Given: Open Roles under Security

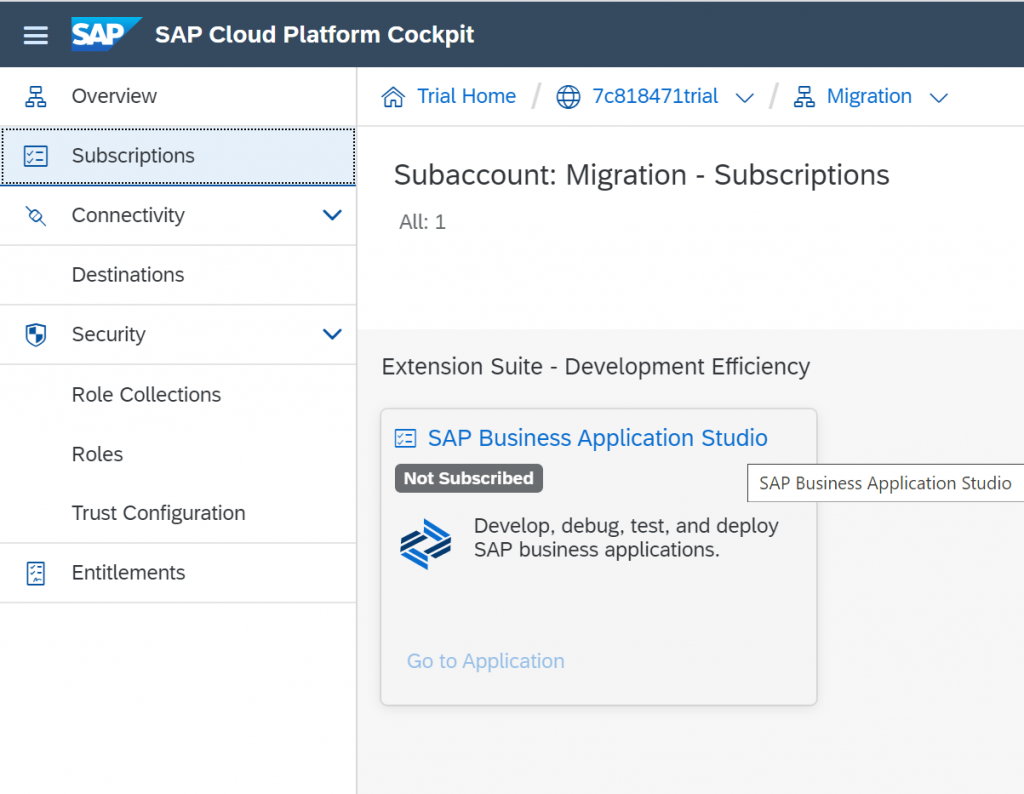Looking at the screenshot, I should point(178,454).
